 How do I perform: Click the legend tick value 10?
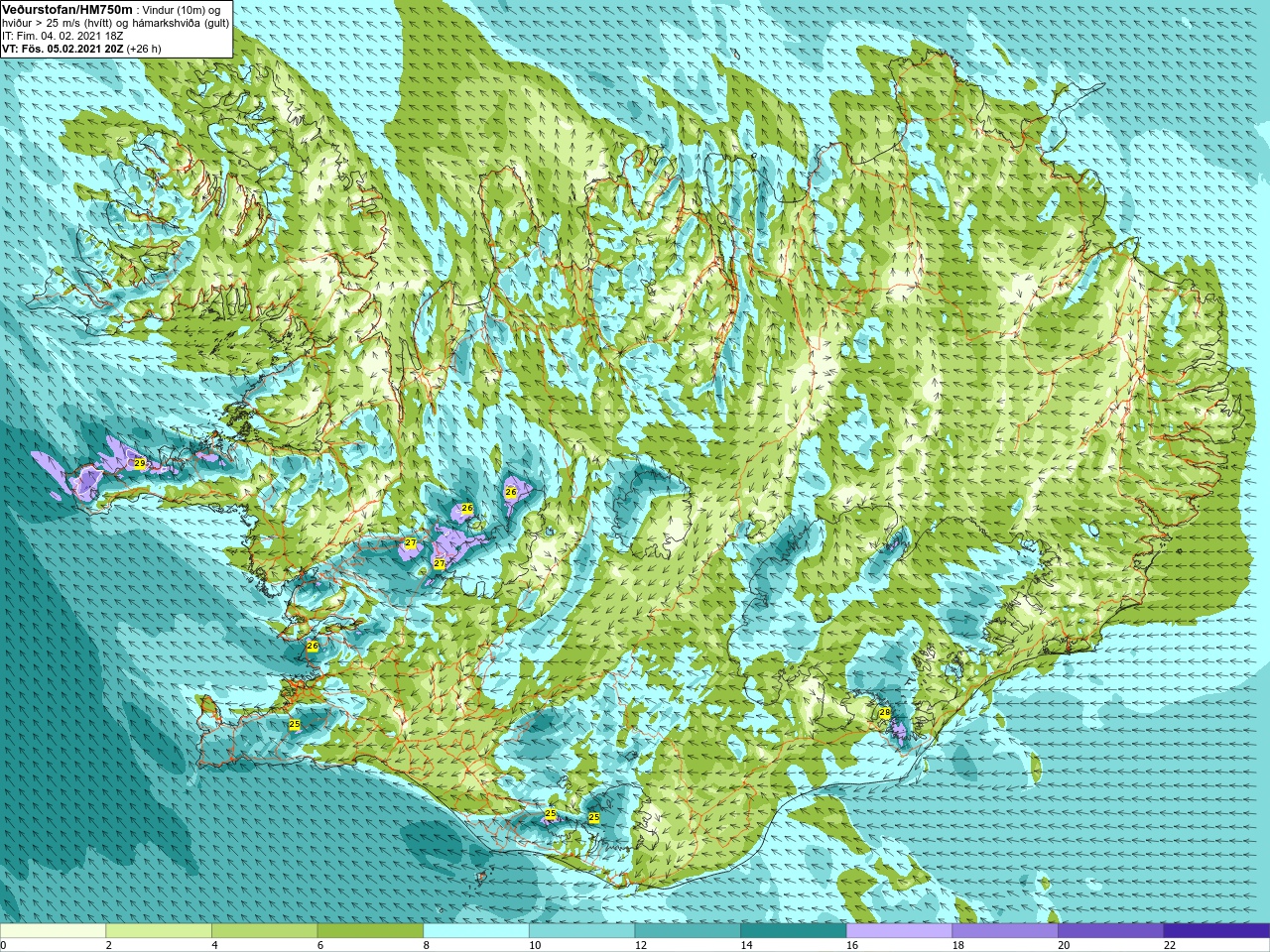coord(536,946)
